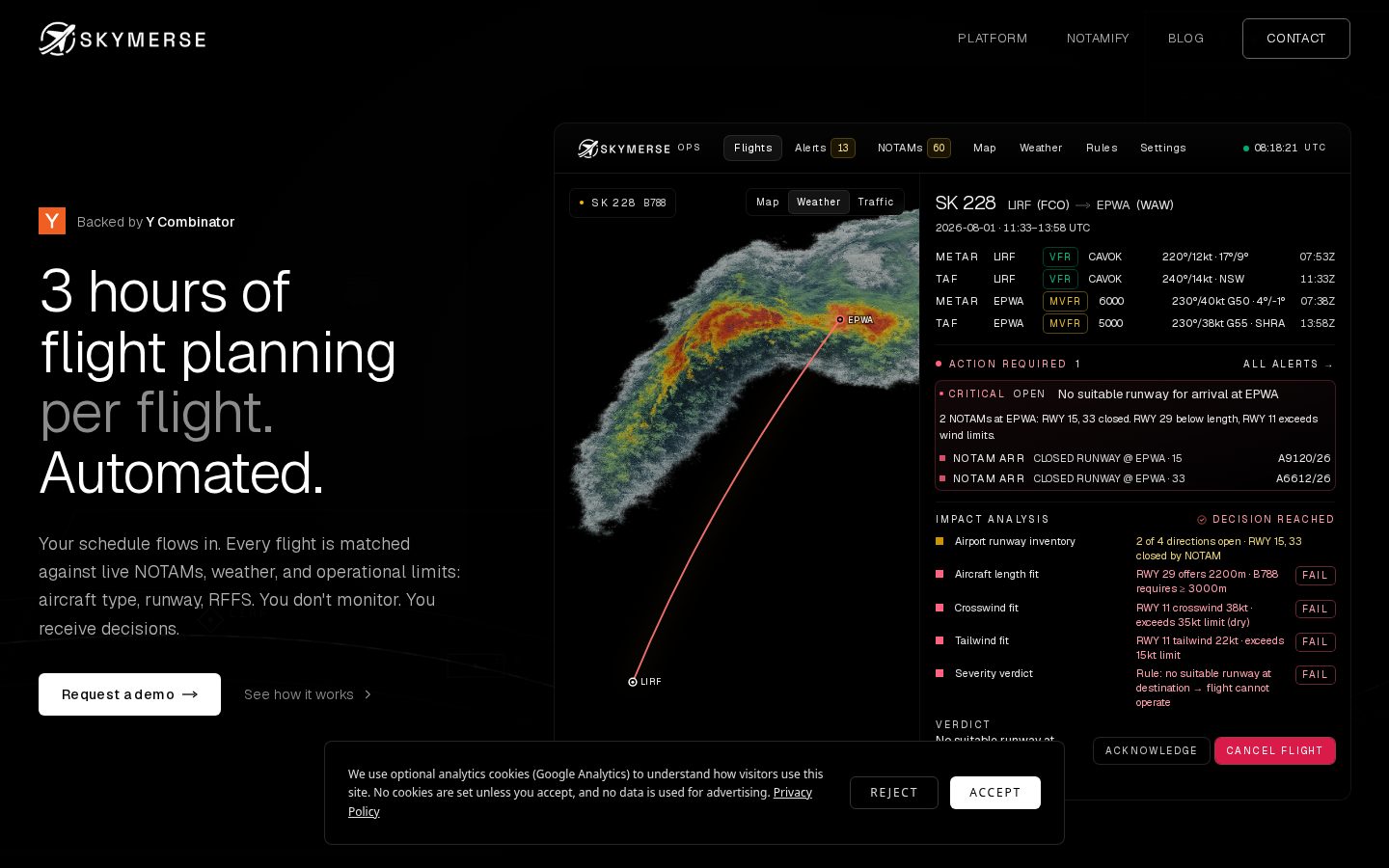Click the Acknowledge button

click(1151, 750)
